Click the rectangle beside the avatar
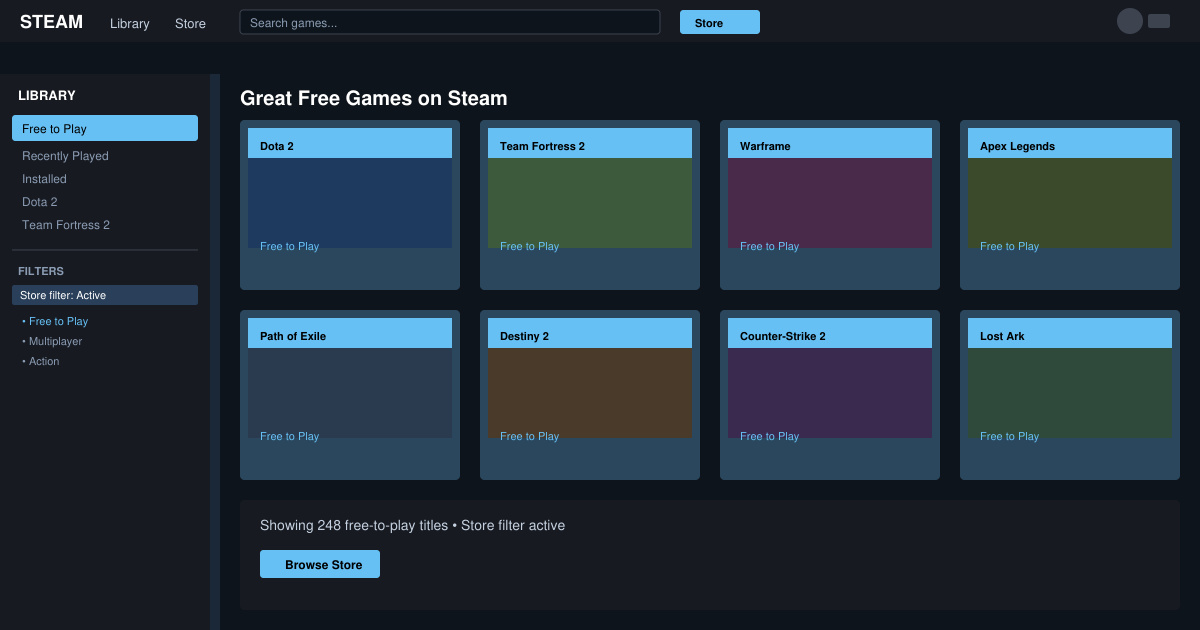Screen dimensions: 1200x630 [x=1159, y=21]
